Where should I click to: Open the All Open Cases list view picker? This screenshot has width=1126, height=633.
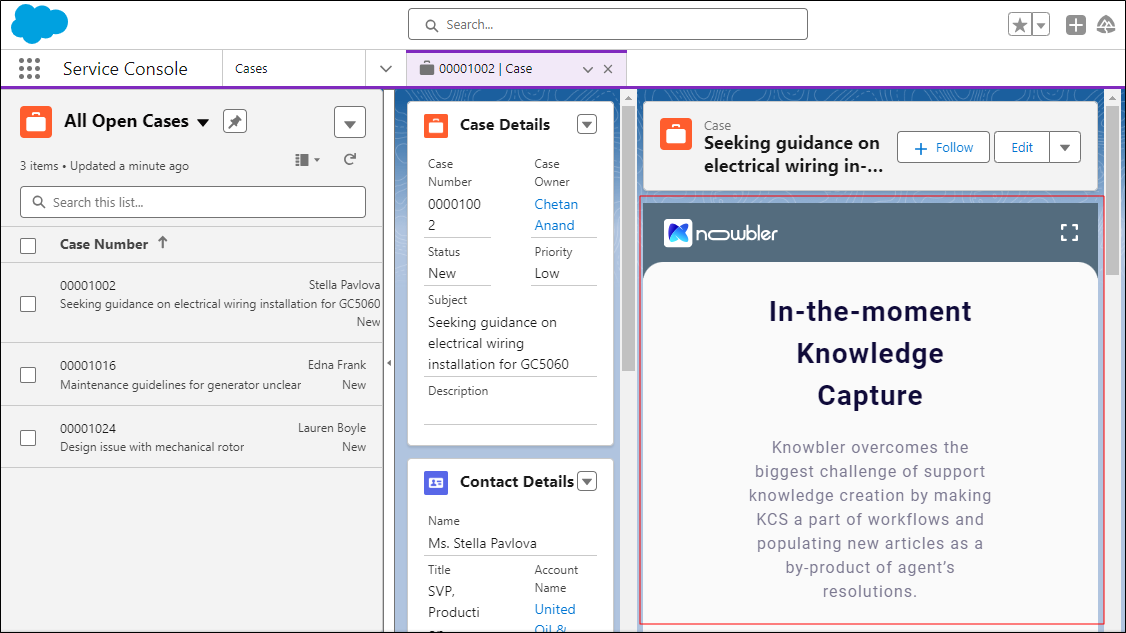[x=203, y=122]
